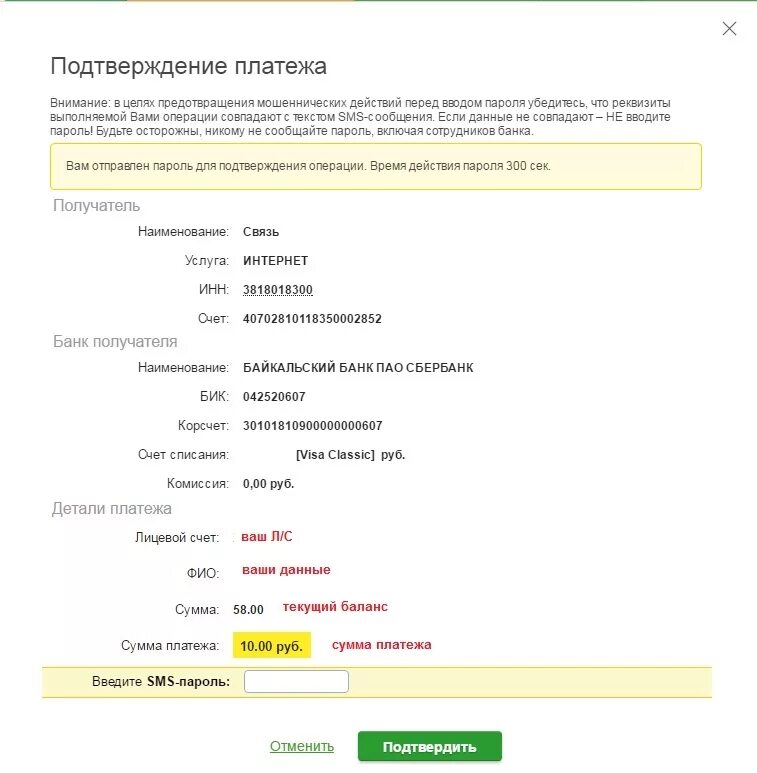Confirm the payment with the Подтвердить button
This screenshot has width=757, height=773.
430,746
